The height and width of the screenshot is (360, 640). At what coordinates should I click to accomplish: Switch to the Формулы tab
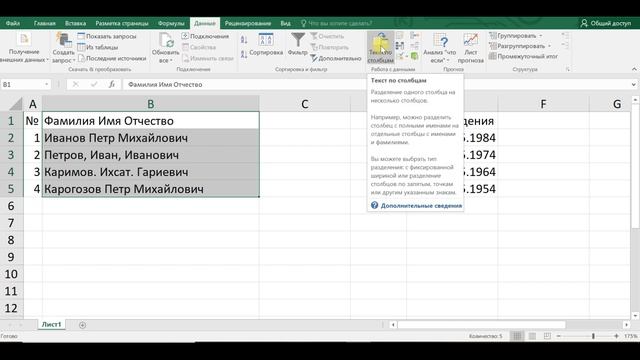(x=171, y=23)
